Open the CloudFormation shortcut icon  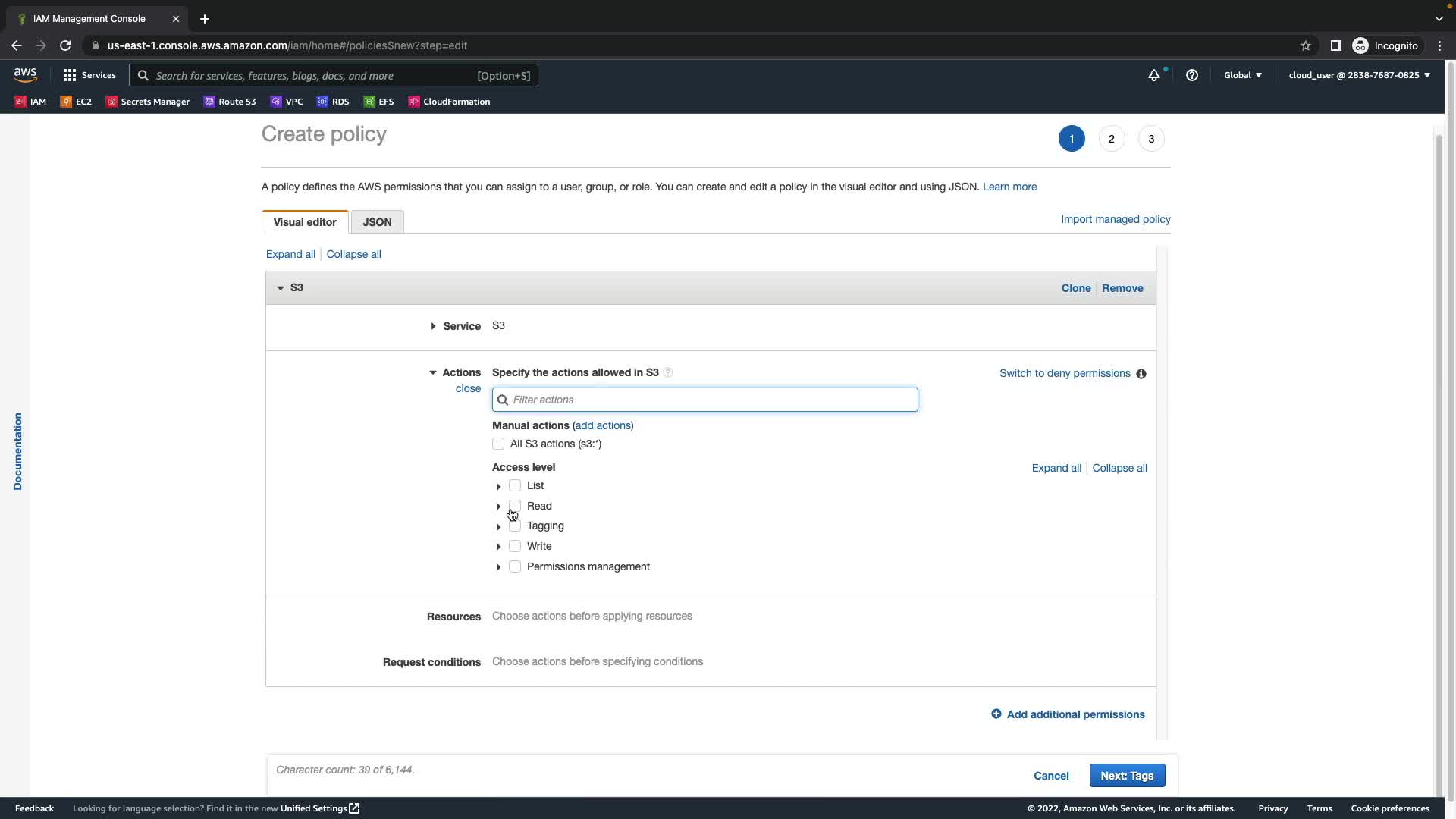tap(414, 102)
